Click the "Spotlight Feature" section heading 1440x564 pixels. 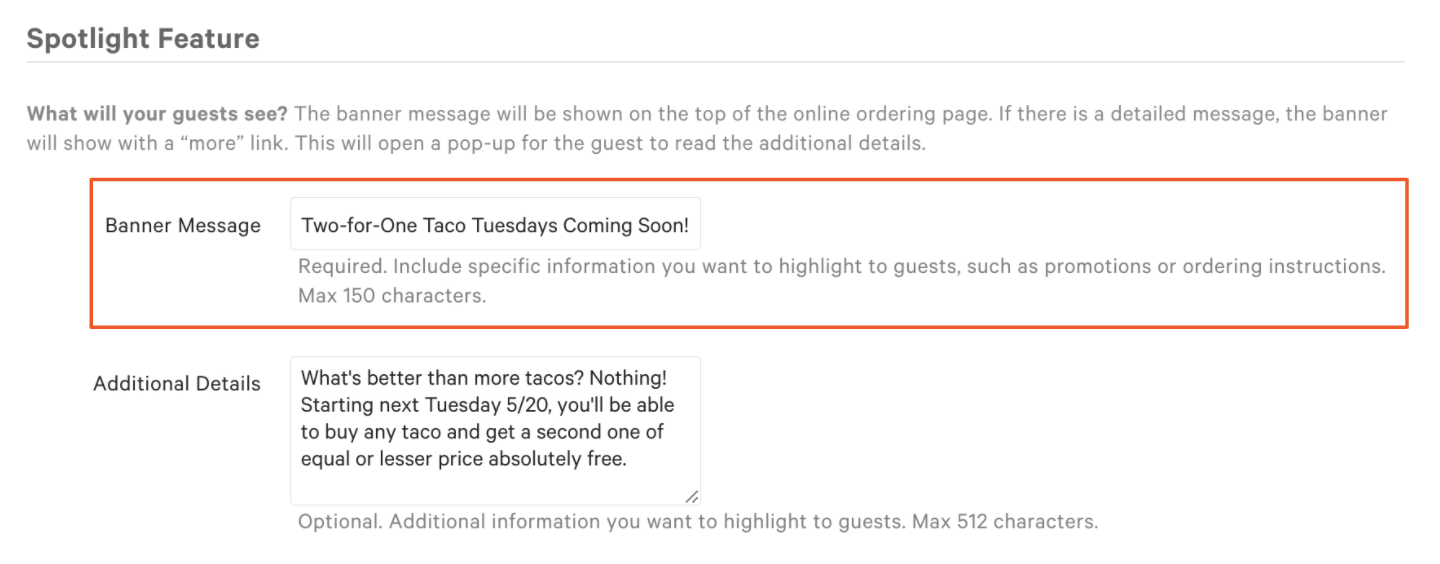click(143, 39)
